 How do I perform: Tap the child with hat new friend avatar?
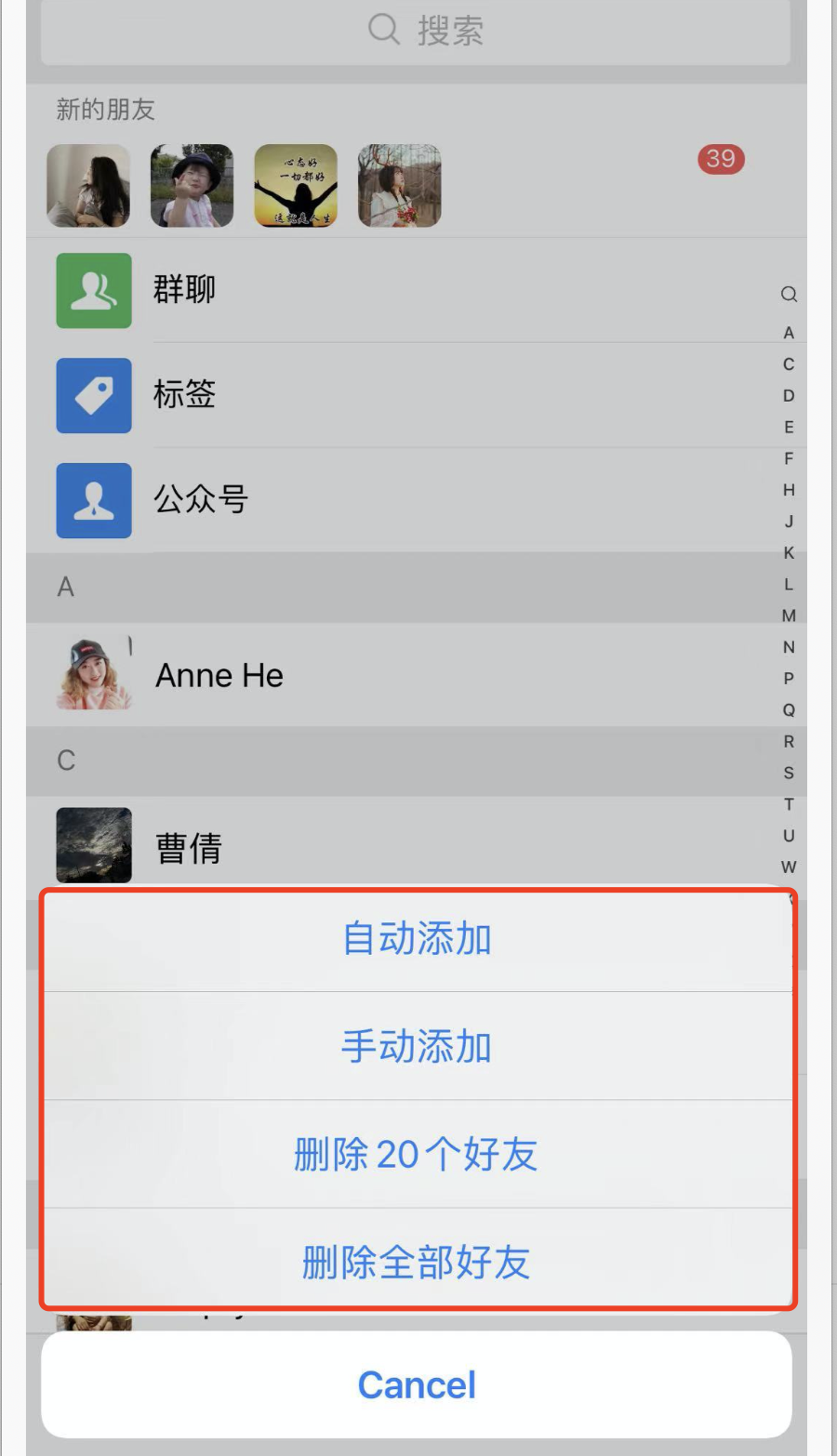(192, 186)
